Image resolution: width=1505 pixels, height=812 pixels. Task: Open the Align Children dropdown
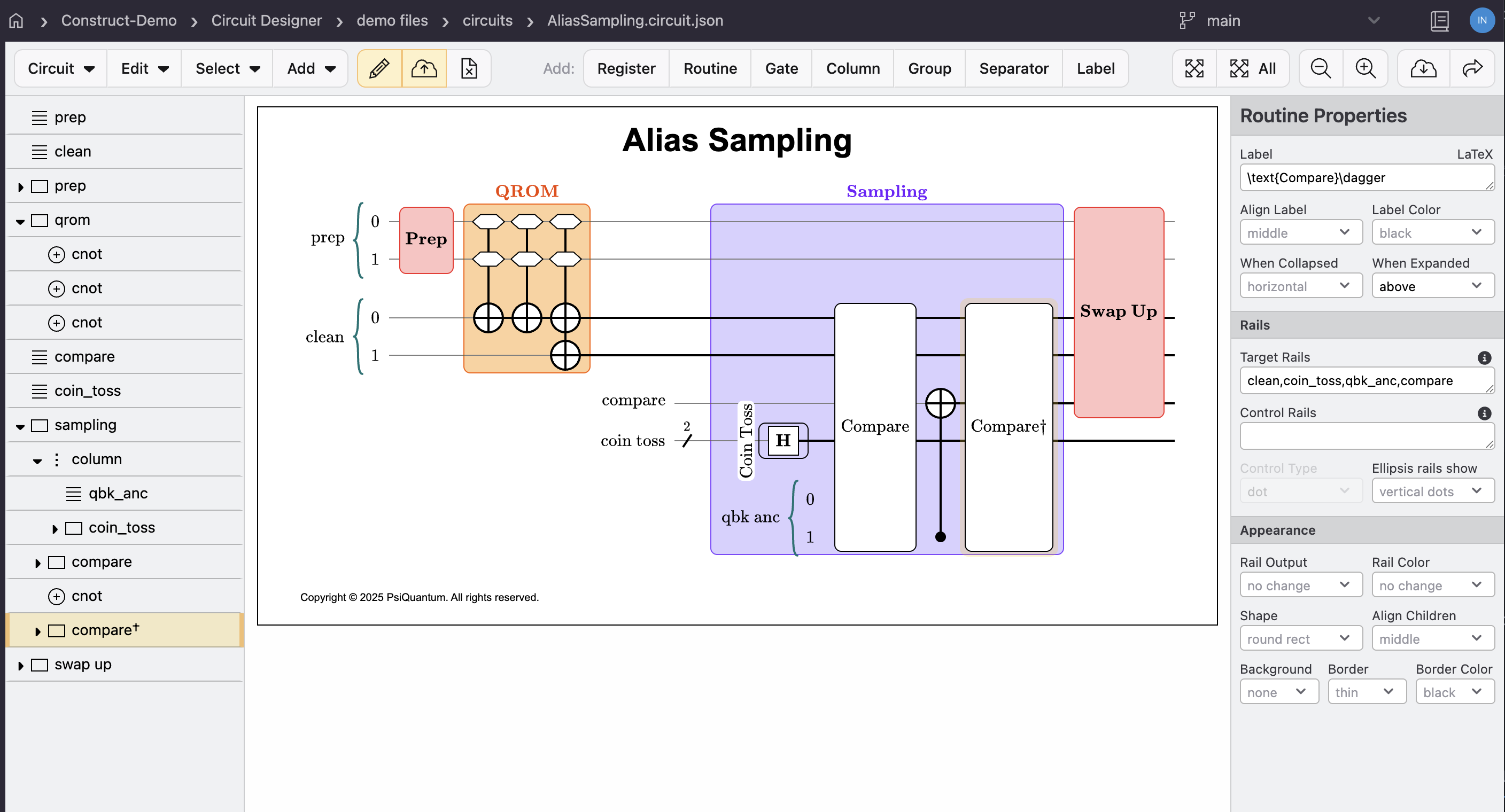(x=1432, y=638)
